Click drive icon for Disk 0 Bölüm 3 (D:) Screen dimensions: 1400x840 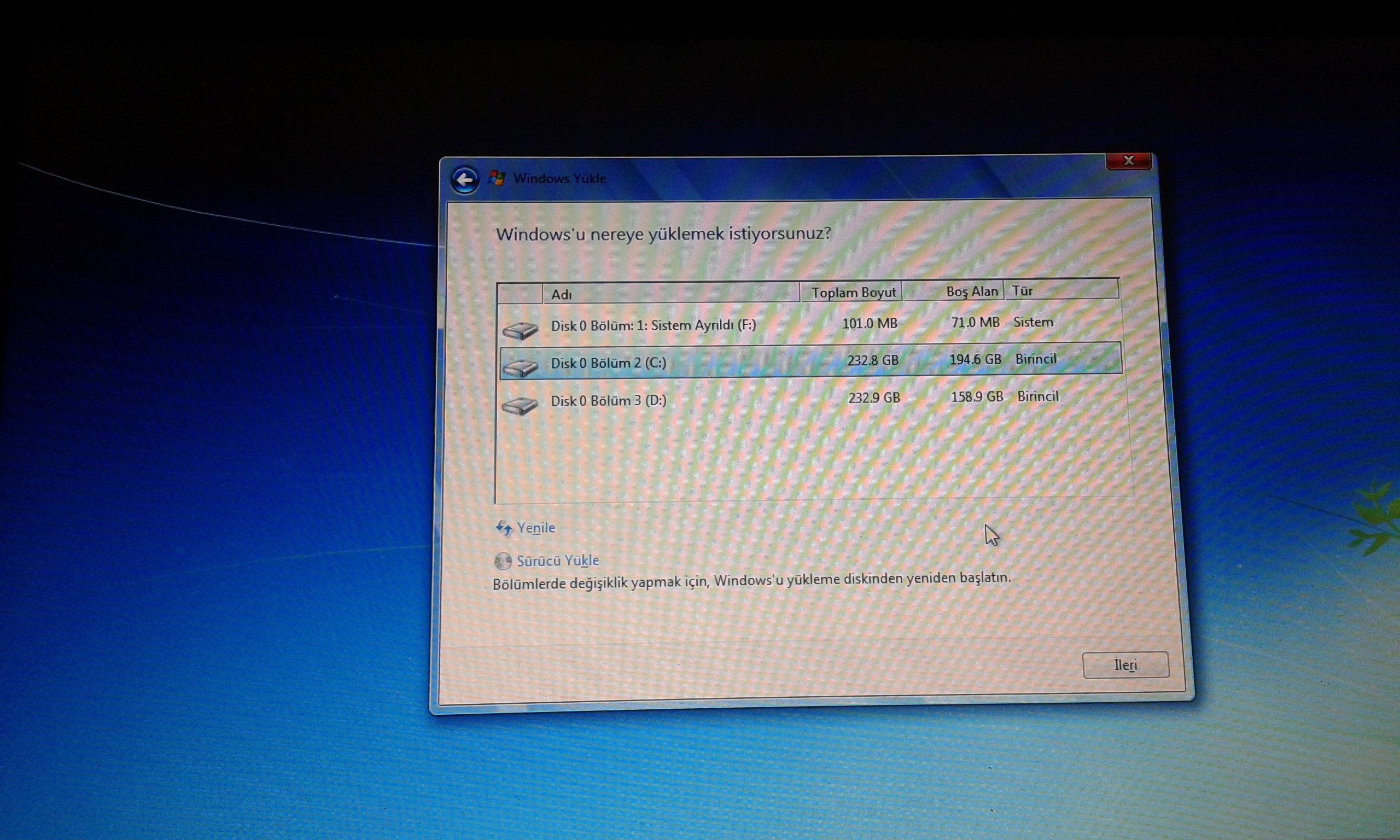(x=520, y=405)
